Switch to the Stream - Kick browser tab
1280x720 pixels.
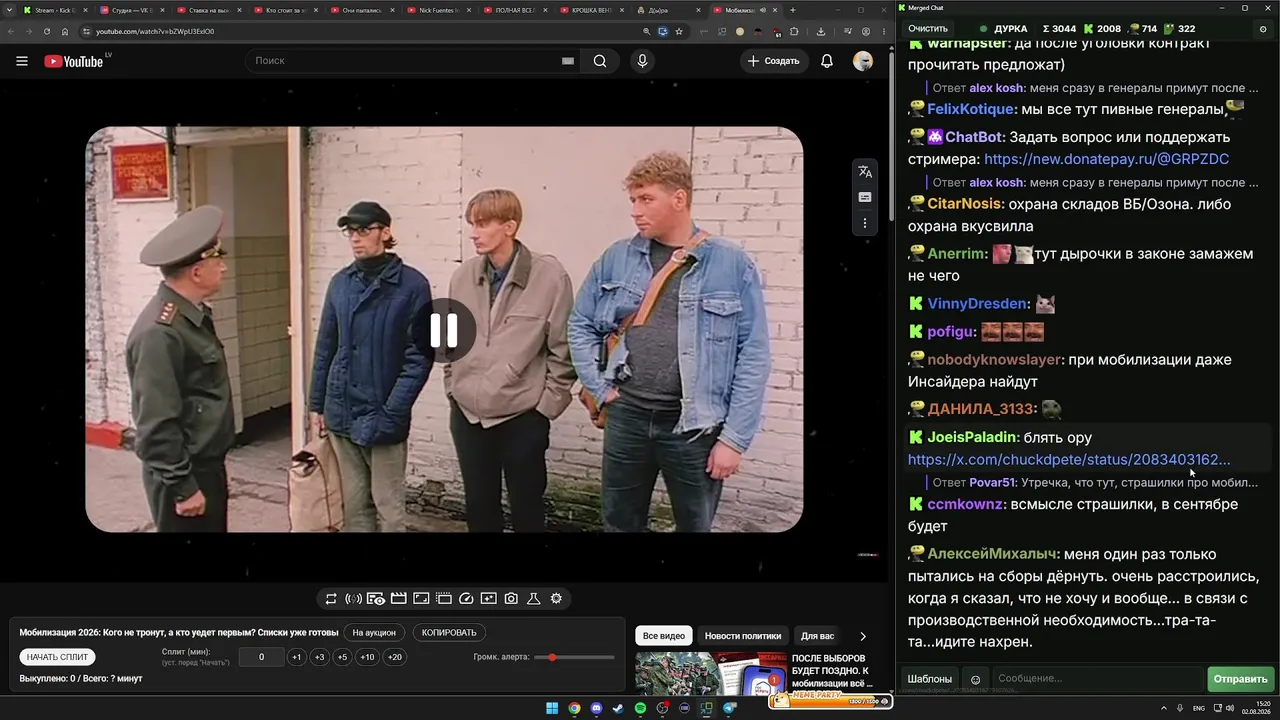point(55,10)
